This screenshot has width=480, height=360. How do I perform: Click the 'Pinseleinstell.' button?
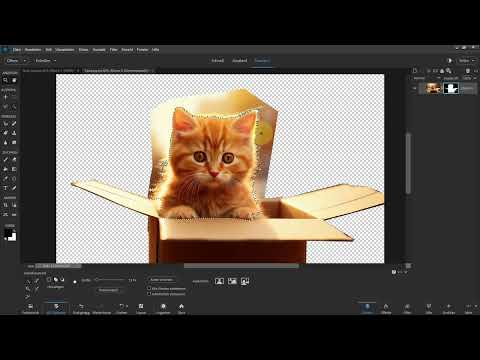[108, 290]
